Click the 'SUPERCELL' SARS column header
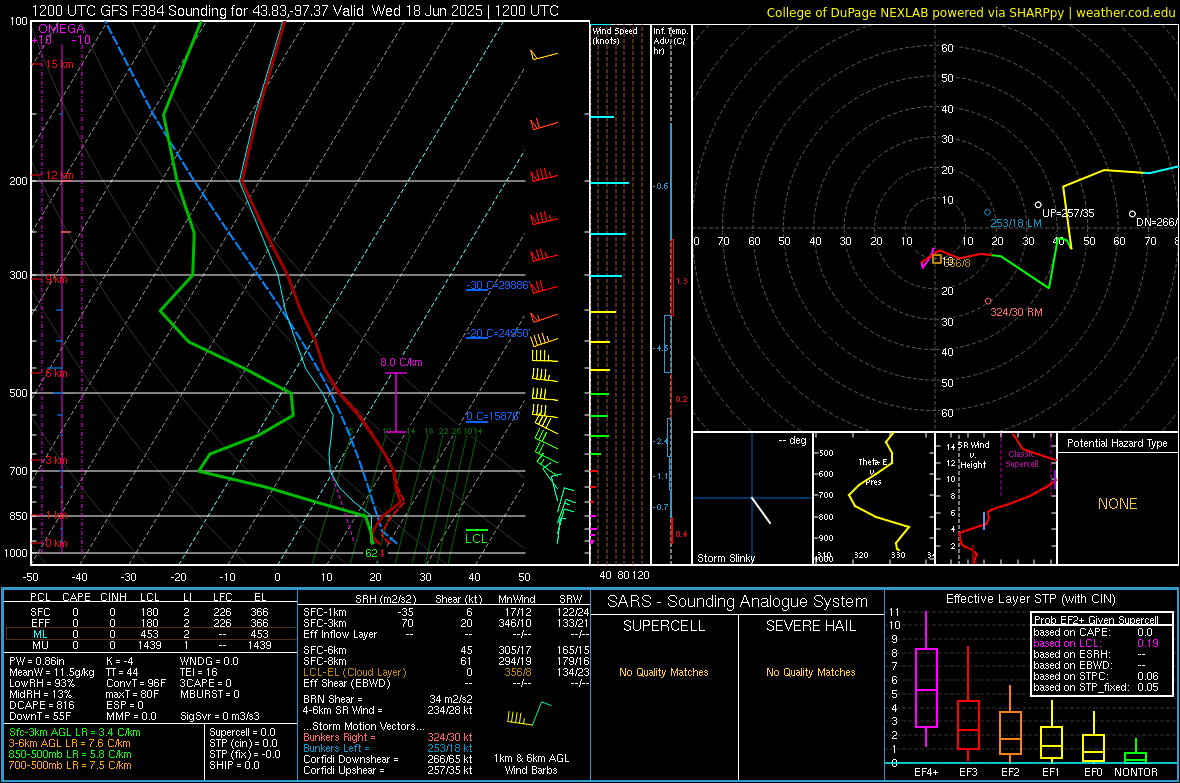The image size is (1180, 783). click(x=664, y=626)
